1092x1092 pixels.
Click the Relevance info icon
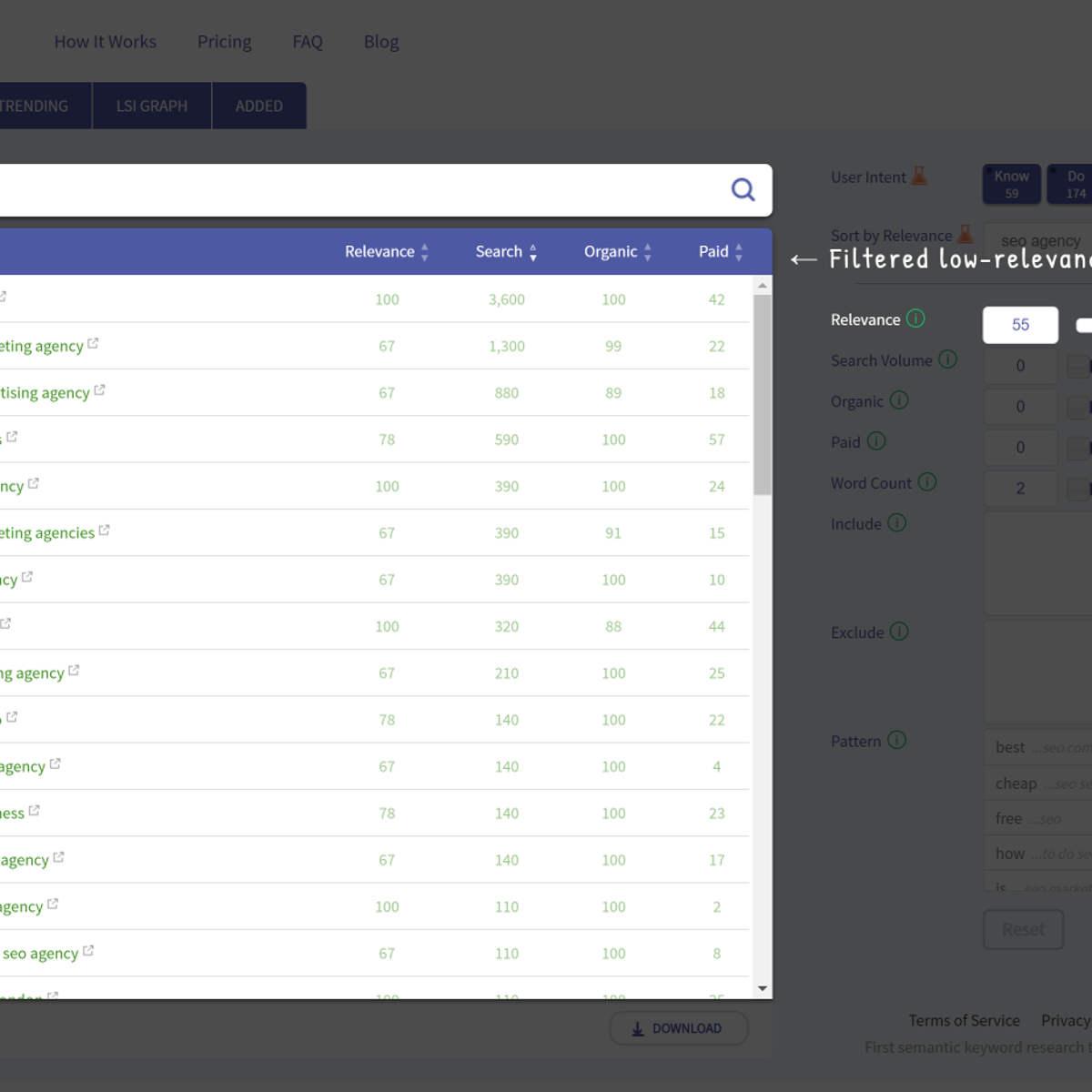915,318
